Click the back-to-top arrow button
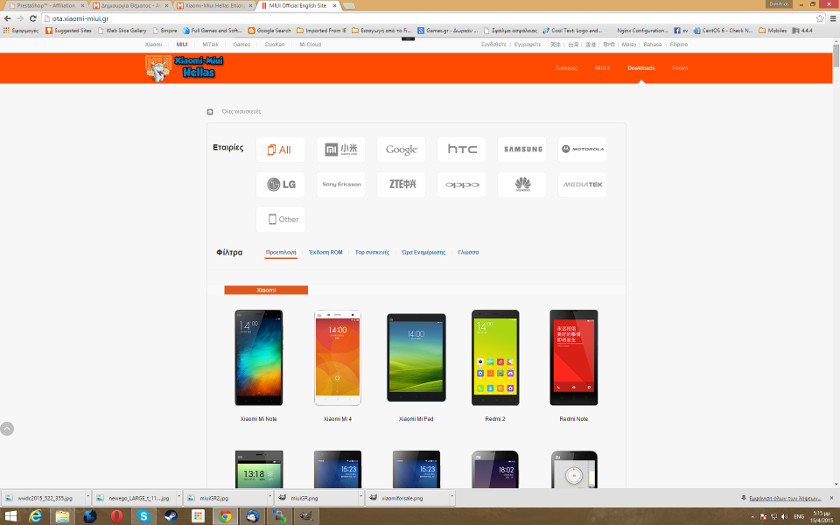Screen dimensions: 840x525 pyautogui.click(x=7, y=429)
